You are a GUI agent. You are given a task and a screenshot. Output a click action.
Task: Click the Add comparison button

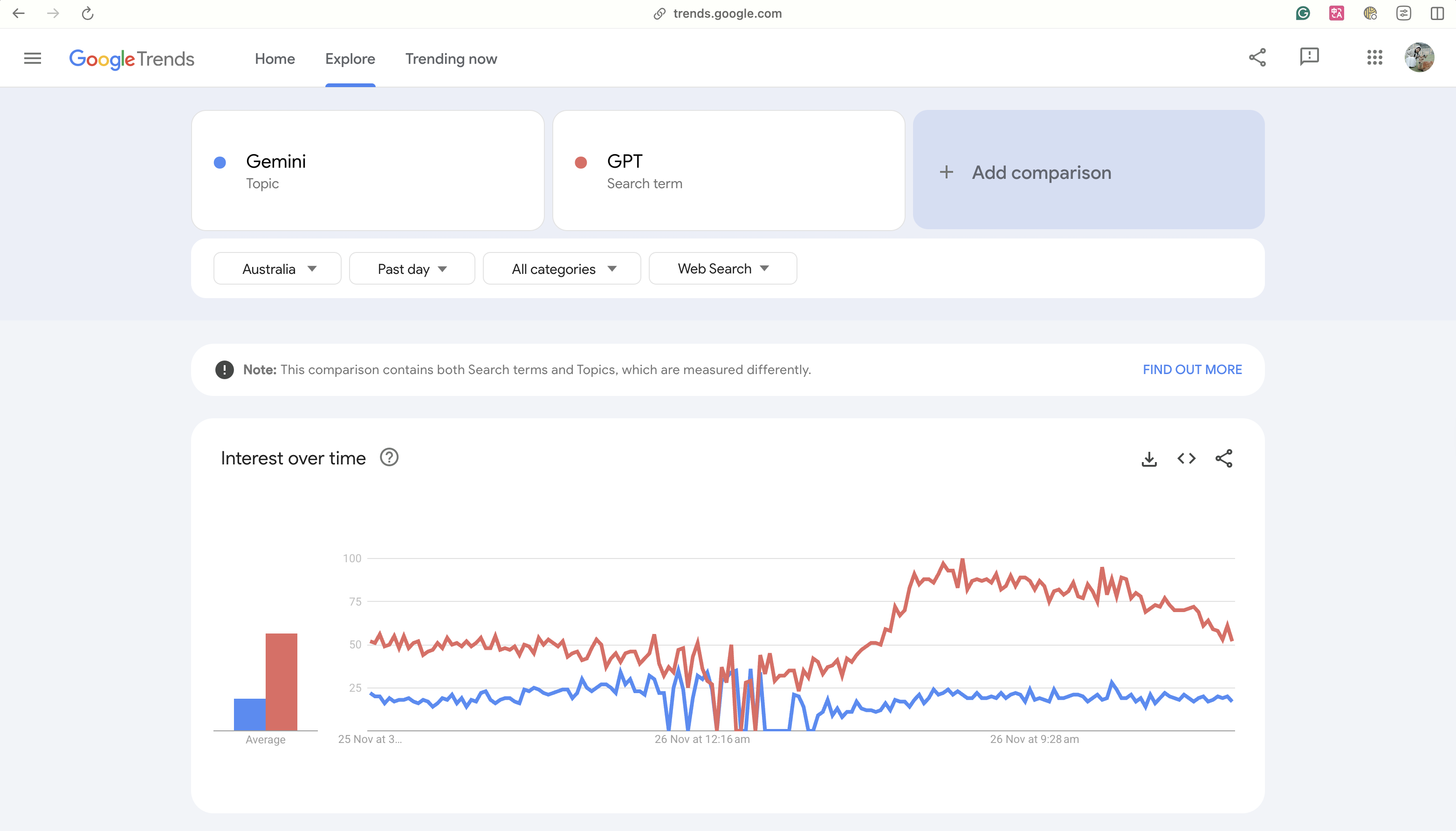pyautogui.click(x=1088, y=172)
